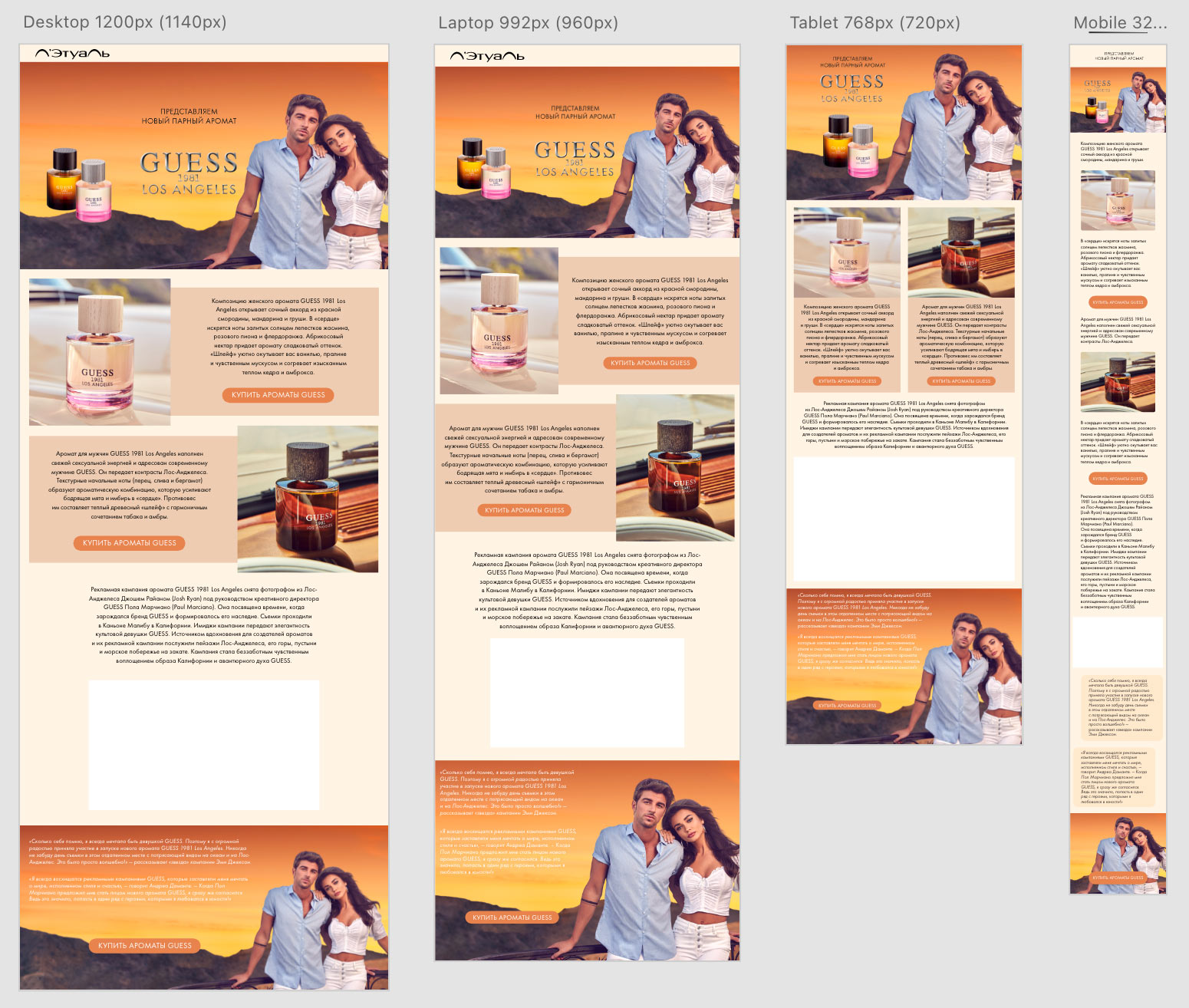This screenshot has width=1189, height=1008.
Task: Select Mobile quote card "«Я всегда восхищался"
Action: [1114, 777]
